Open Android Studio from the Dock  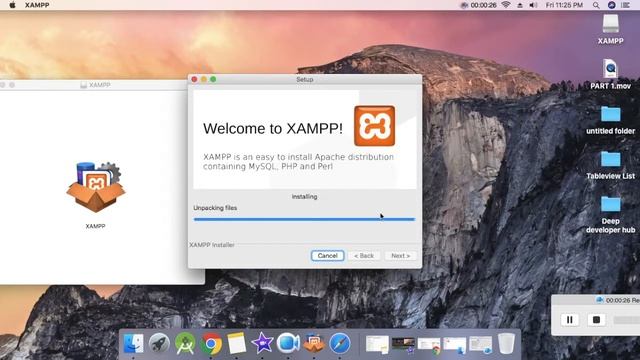tap(185, 343)
